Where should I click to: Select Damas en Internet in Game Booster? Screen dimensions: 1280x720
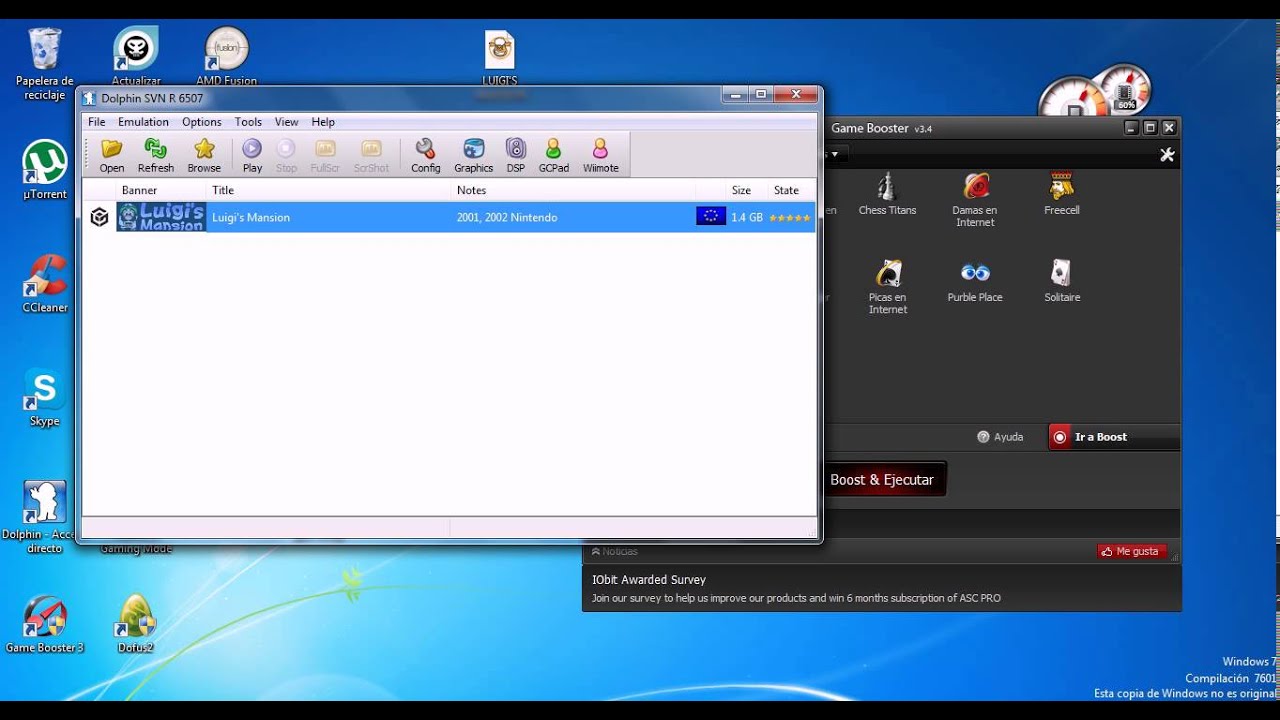click(975, 200)
